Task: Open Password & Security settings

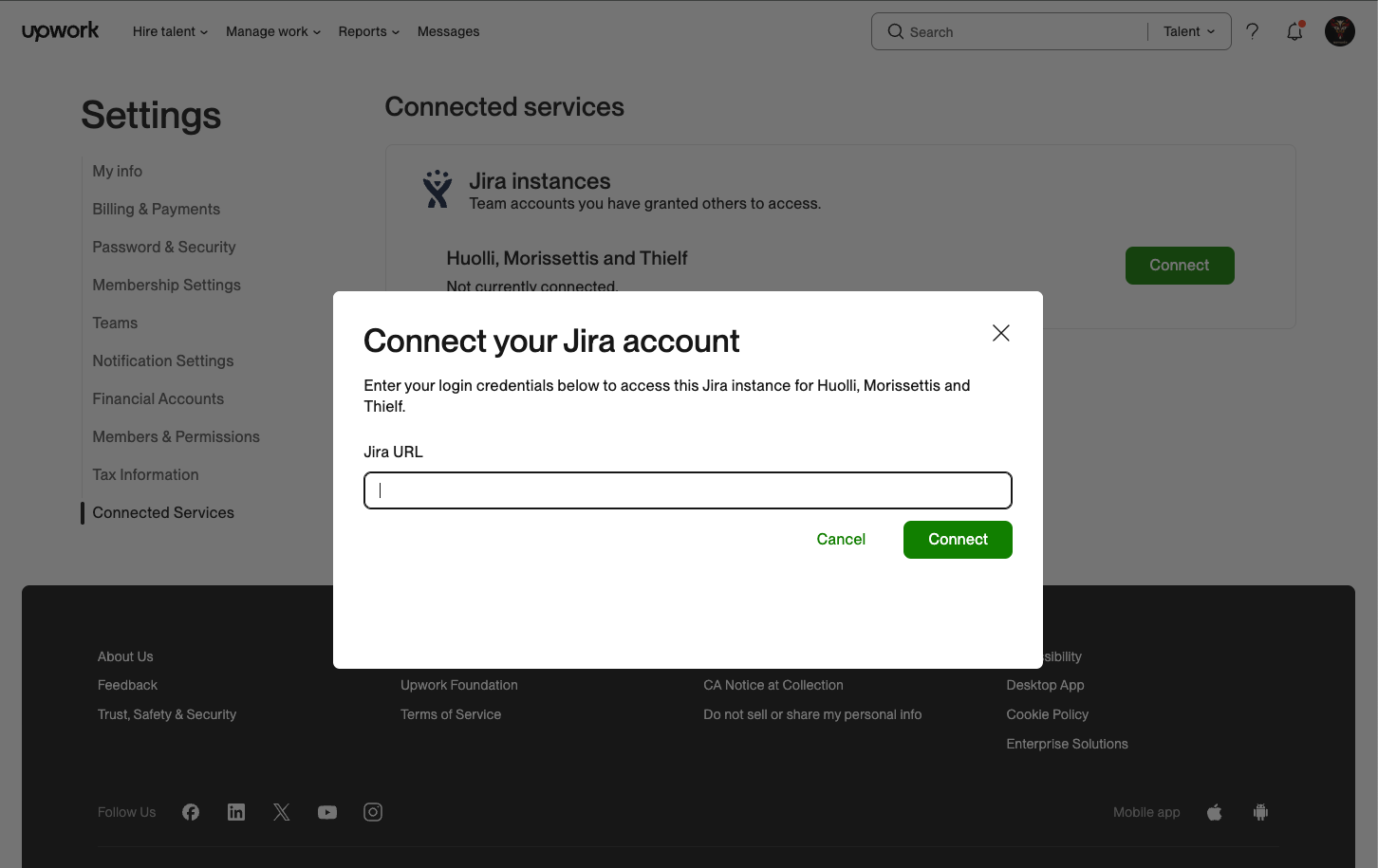Action: (x=164, y=248)
